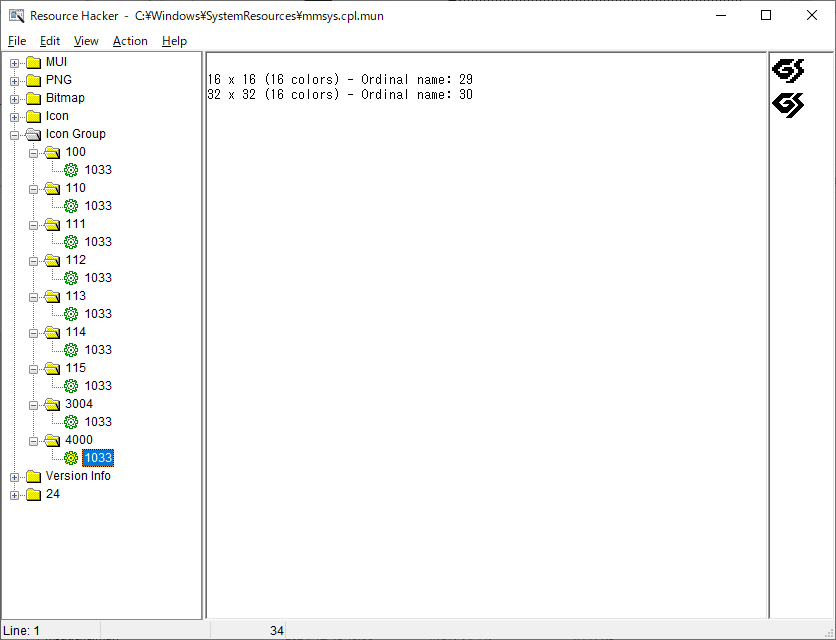836x640 pixels.
Task: Collapse the 112 subfolder node
Action: (34, 261)
